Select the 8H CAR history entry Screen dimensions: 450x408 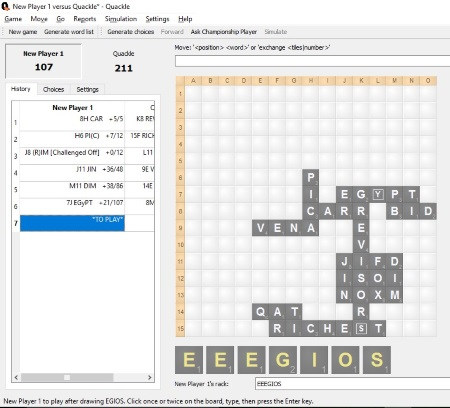(x=72, y=122)
